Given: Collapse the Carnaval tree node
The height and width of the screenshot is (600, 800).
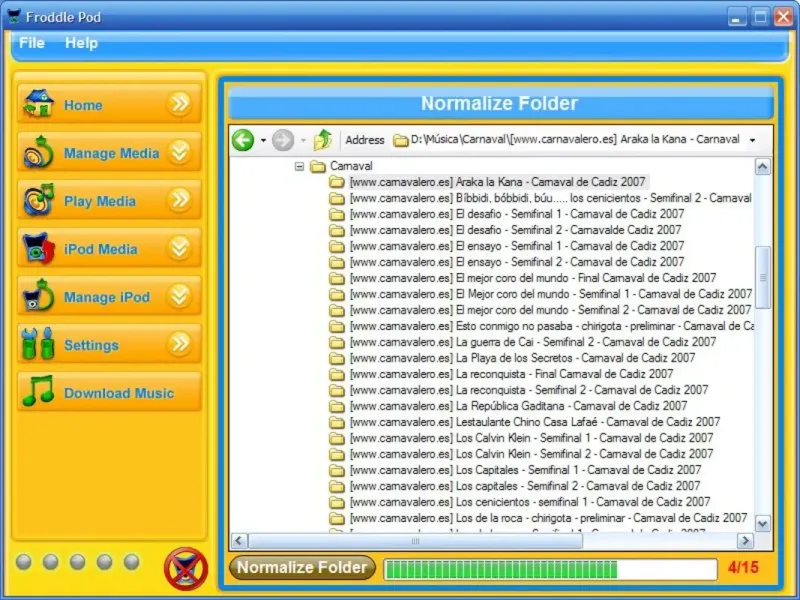Looking at the screenshot, I should pos(299,166).
